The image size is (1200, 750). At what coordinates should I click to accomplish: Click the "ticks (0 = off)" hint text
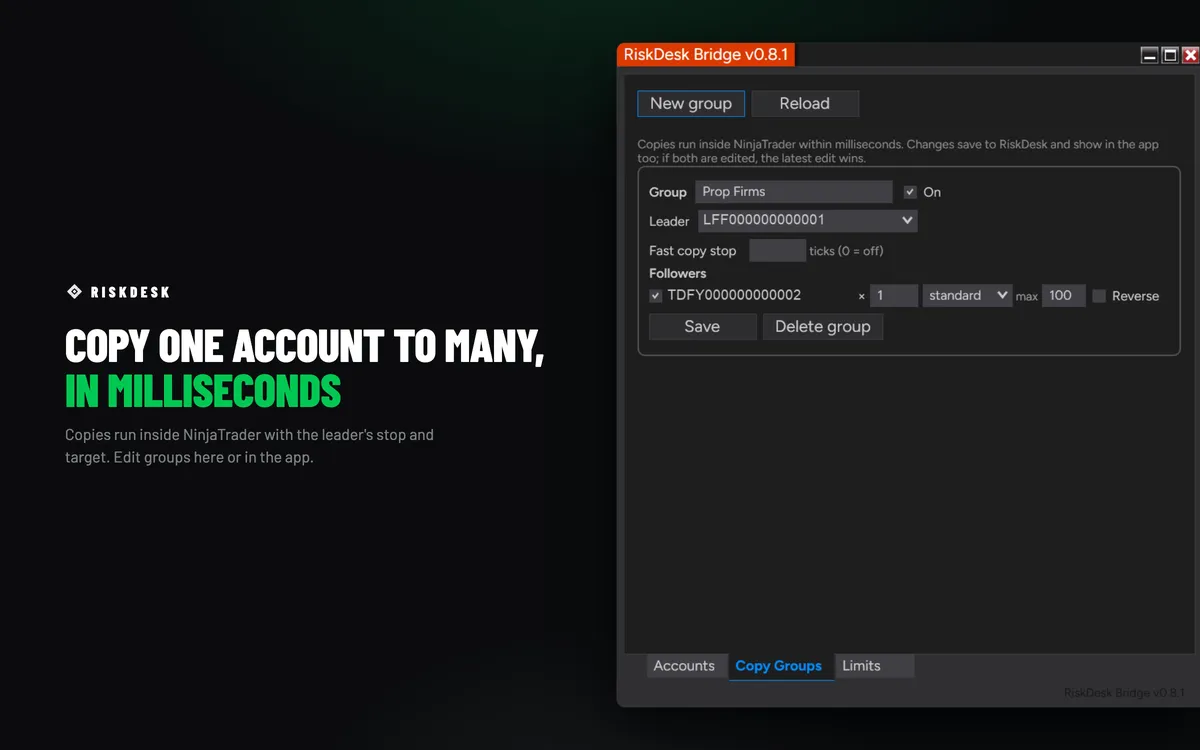(x=846, y=251)
